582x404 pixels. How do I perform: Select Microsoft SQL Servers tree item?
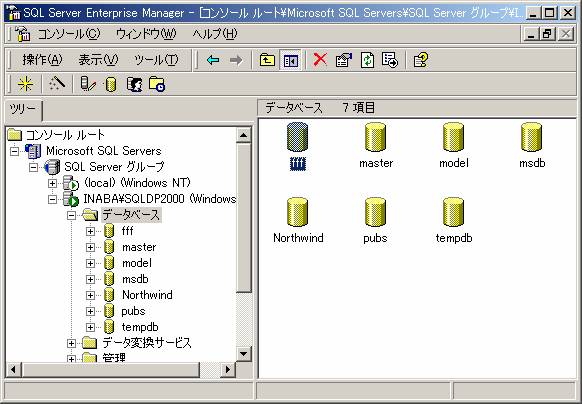104,151
